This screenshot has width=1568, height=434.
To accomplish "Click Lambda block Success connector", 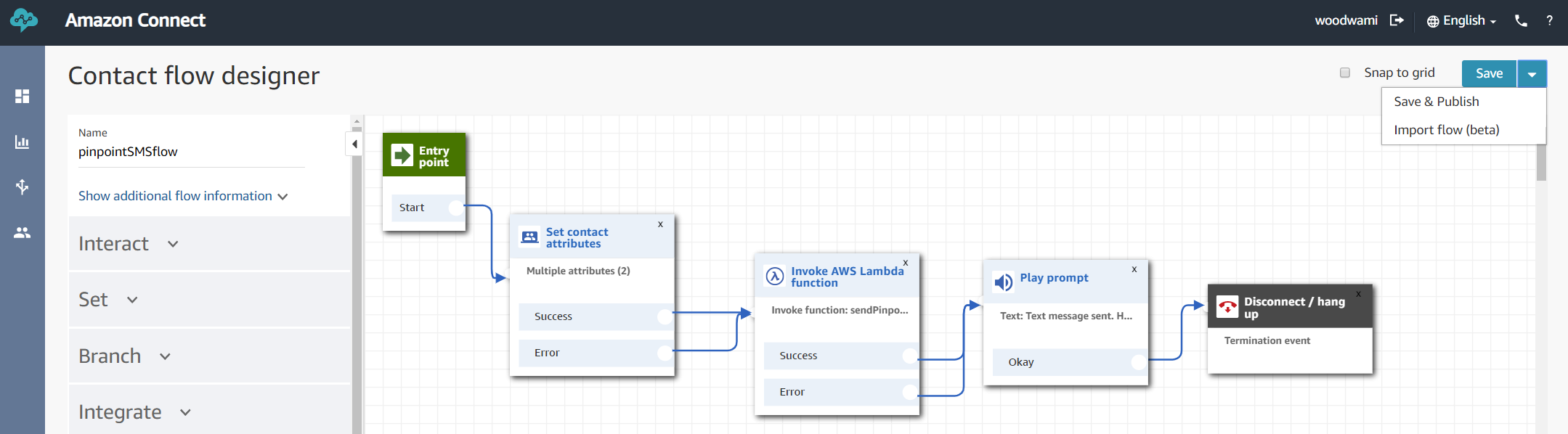I will [x=910, y=356].
